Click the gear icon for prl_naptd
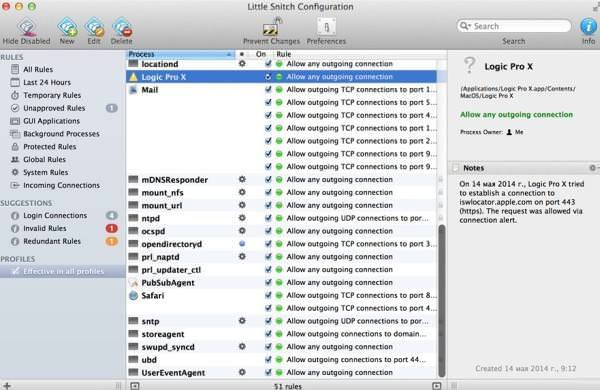The image size is (600, 390). (242, 256)
